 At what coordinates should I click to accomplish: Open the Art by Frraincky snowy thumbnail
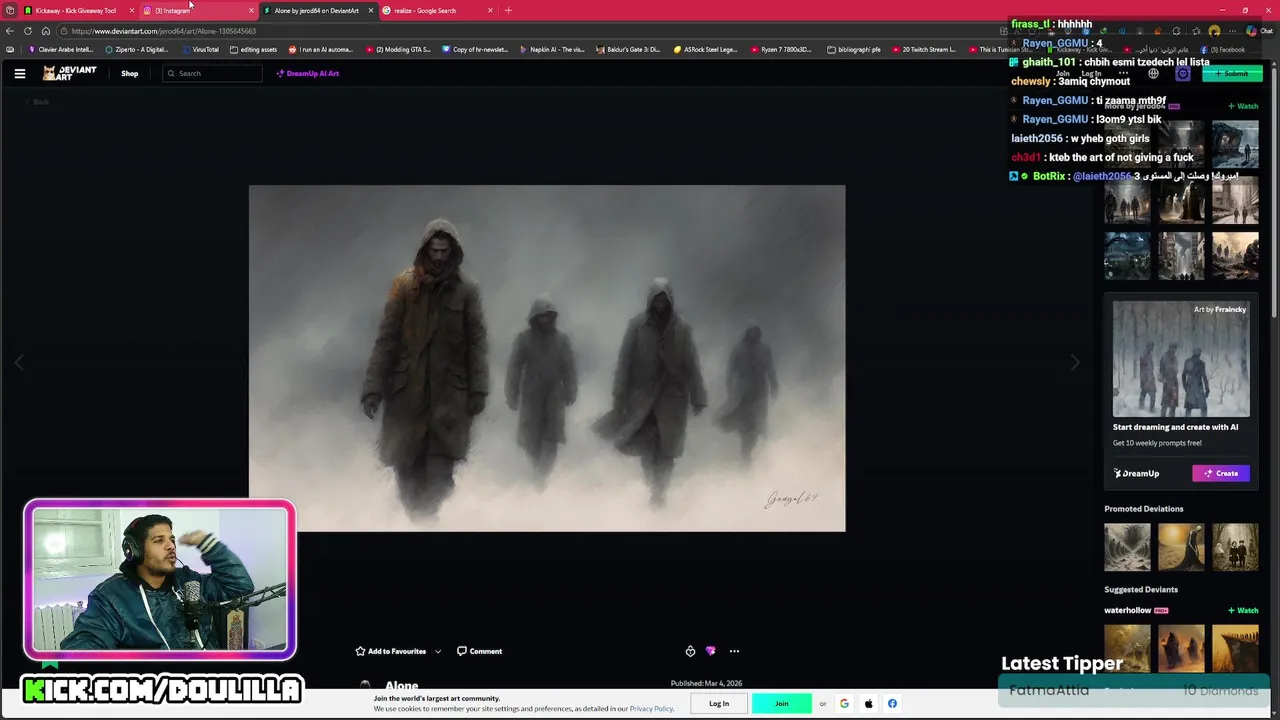[x=1181, y=359]
